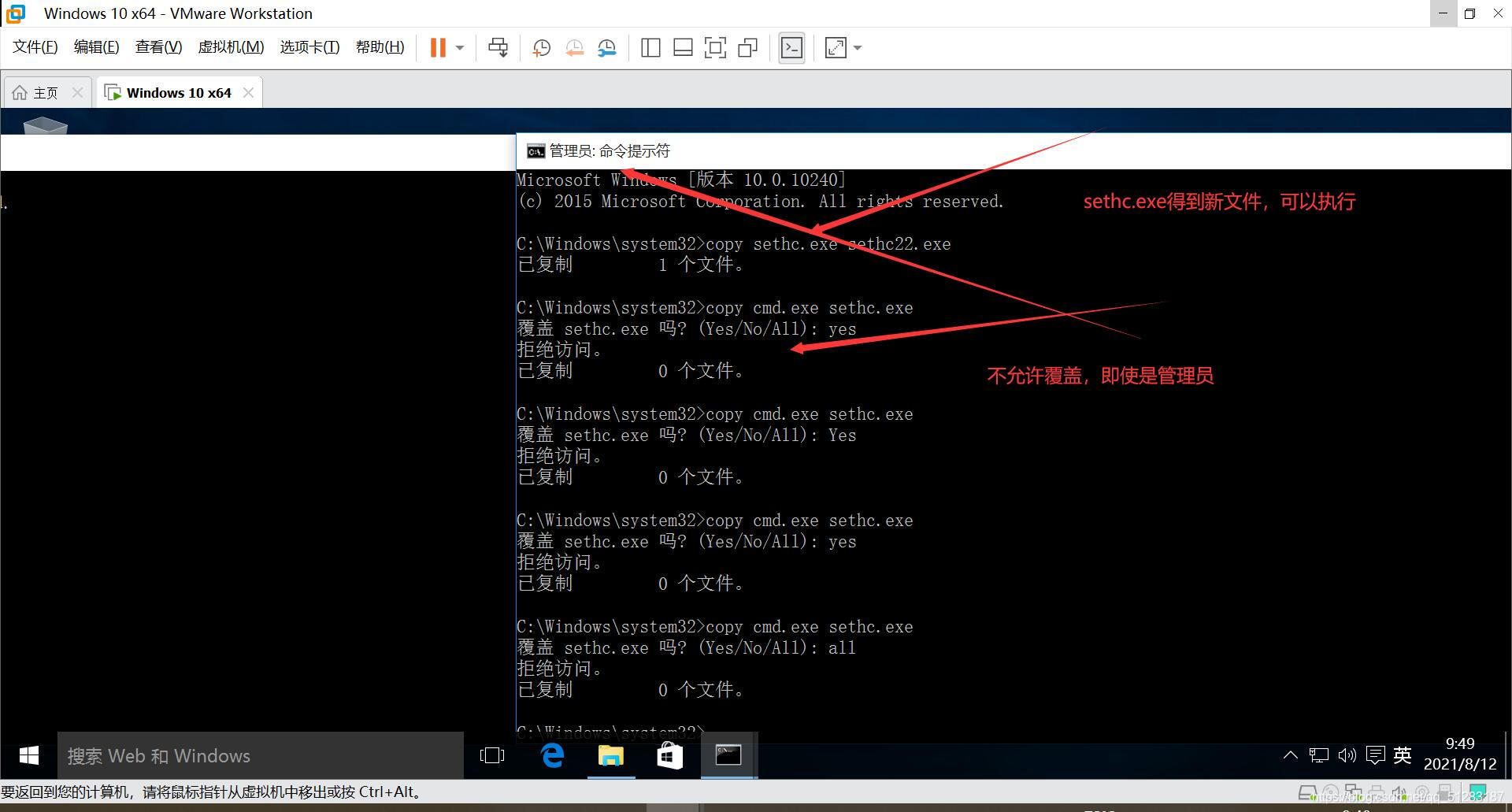Open the Windows Store from the taskbar

point(669,756)
